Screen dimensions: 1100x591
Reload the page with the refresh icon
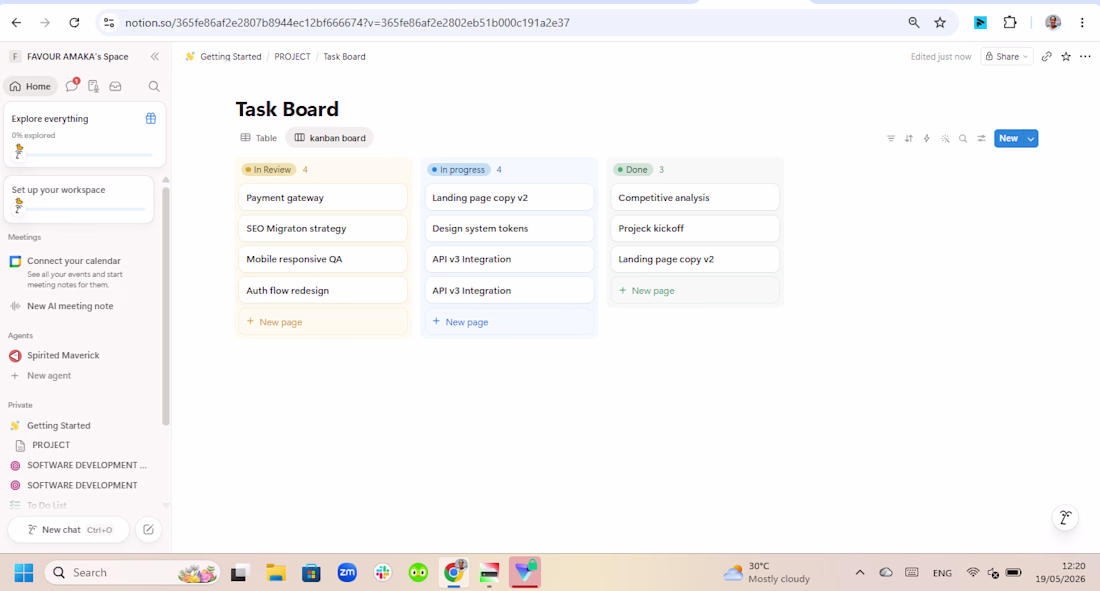point(74,22)
